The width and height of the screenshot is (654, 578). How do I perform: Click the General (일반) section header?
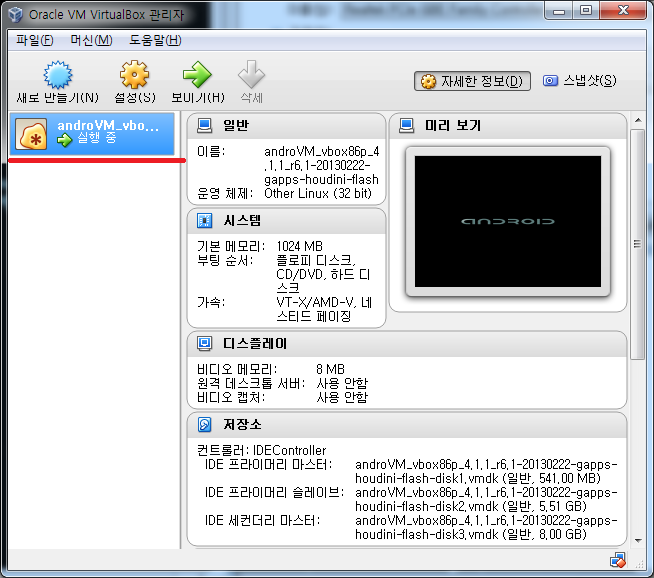(286, 126)
